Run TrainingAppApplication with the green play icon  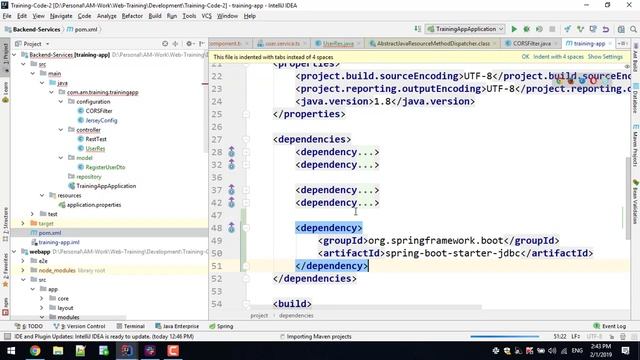[x=514, y=29]
